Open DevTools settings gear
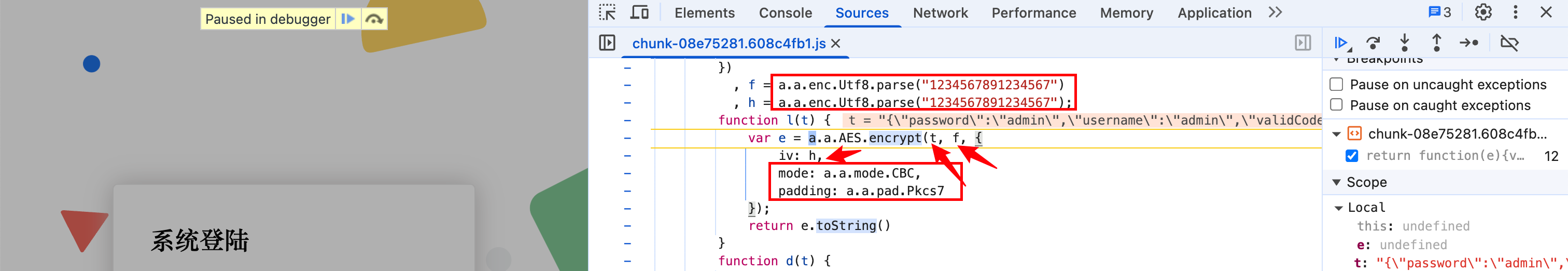Image resolution: width=1568 pixels, height=271 pixels. 1483,12
